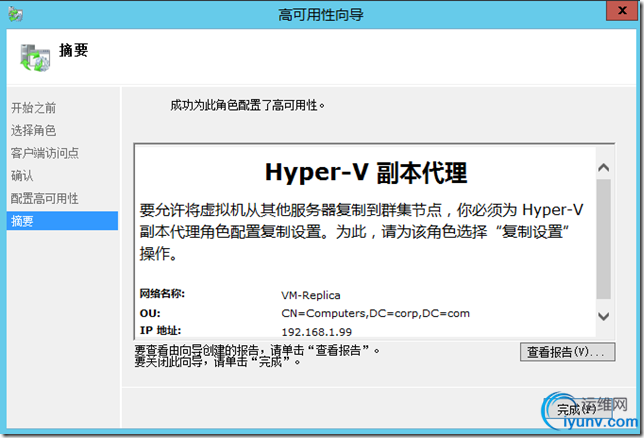Click the 192.168.1.99 IP address
644x438 pixels.
tap(317, 332)
